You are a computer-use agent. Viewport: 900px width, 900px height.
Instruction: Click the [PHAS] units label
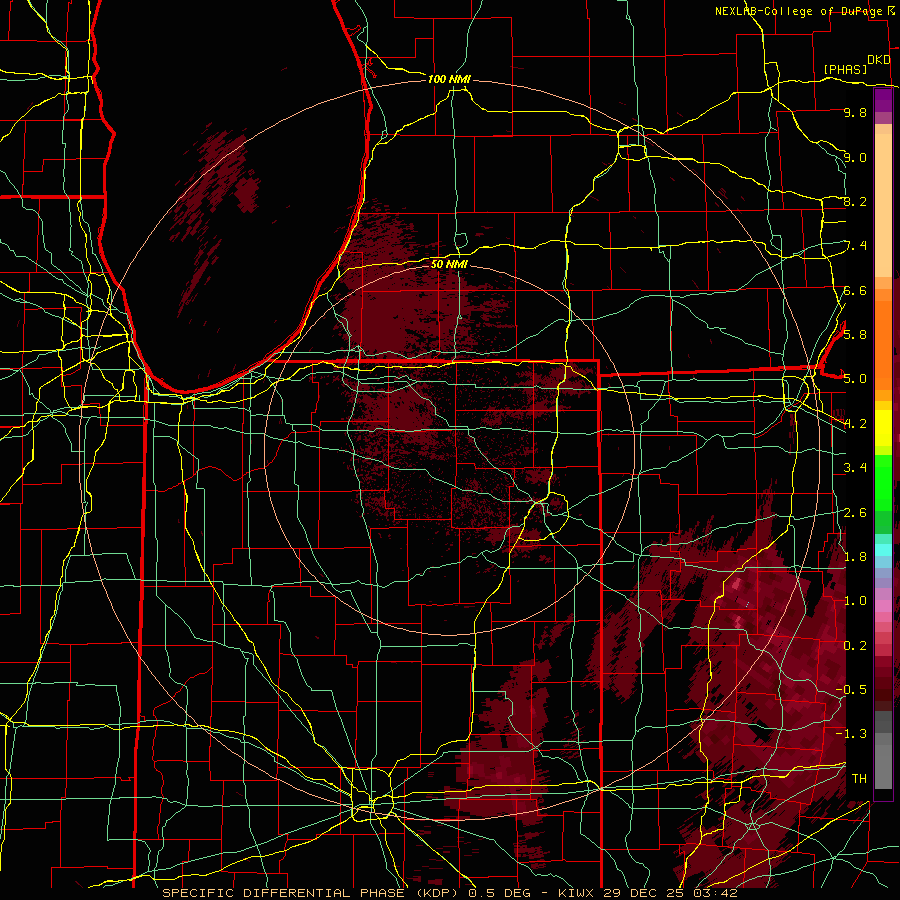tap(845, 69)
